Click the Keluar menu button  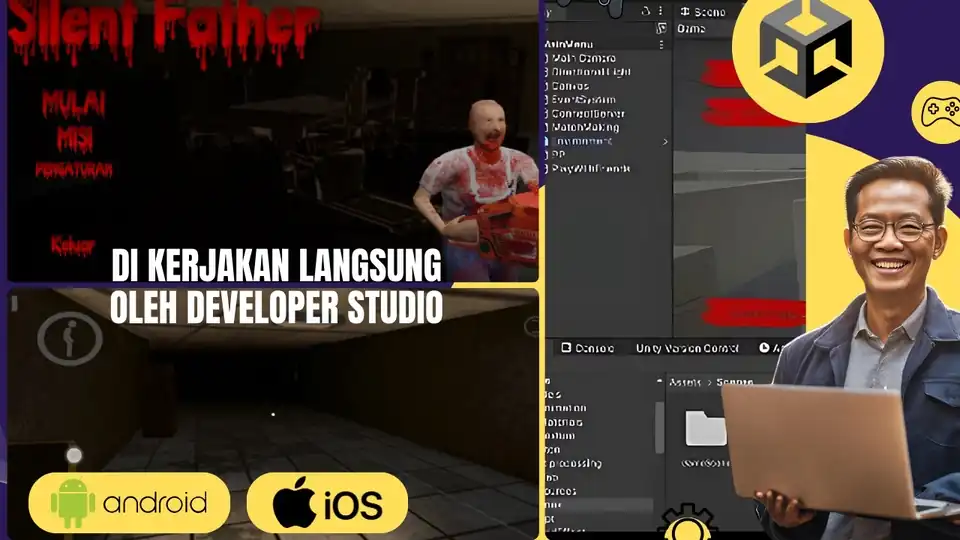pos(73,246)
